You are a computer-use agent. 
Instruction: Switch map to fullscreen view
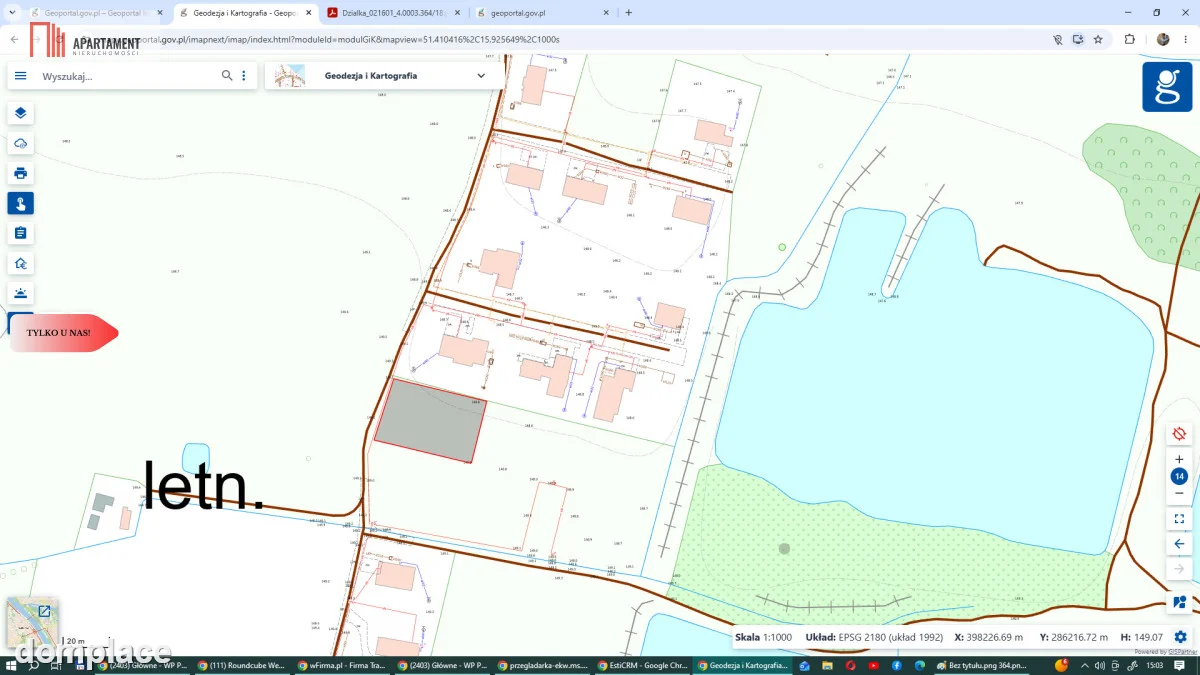pos(1179,519)
